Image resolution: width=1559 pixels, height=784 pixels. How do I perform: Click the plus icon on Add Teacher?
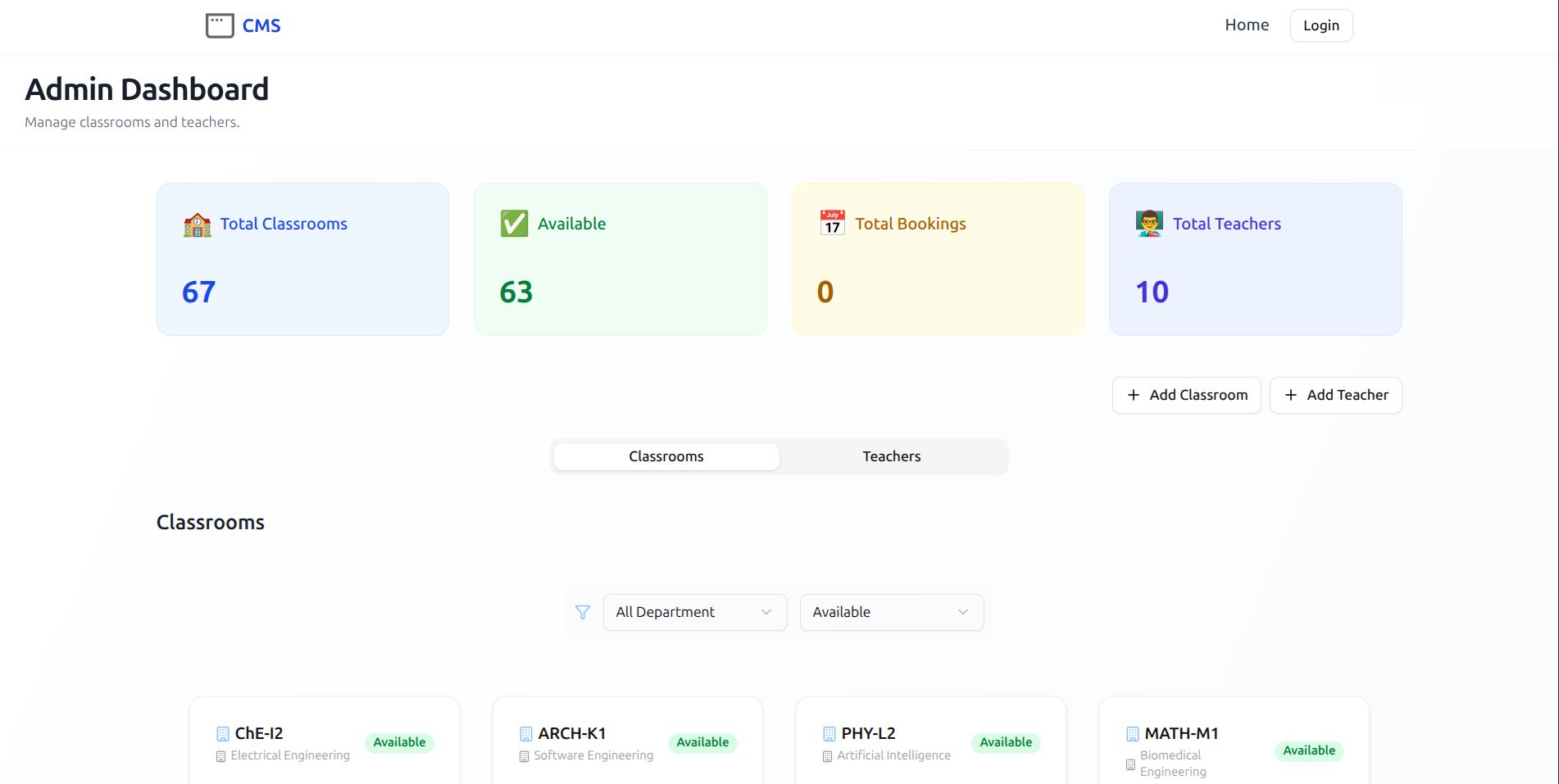[1291, 395]
